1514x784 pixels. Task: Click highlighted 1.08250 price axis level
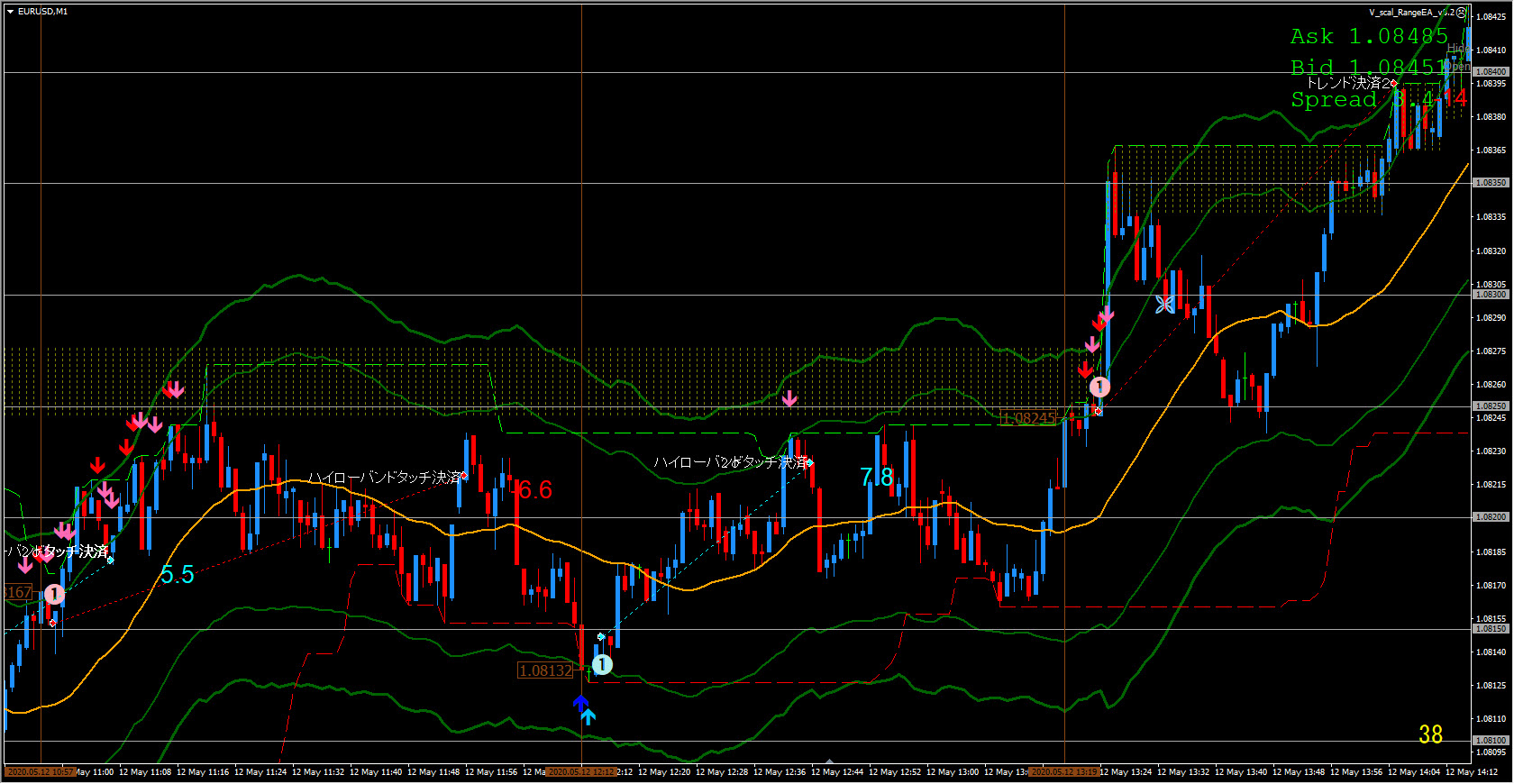coord(1491,406)
